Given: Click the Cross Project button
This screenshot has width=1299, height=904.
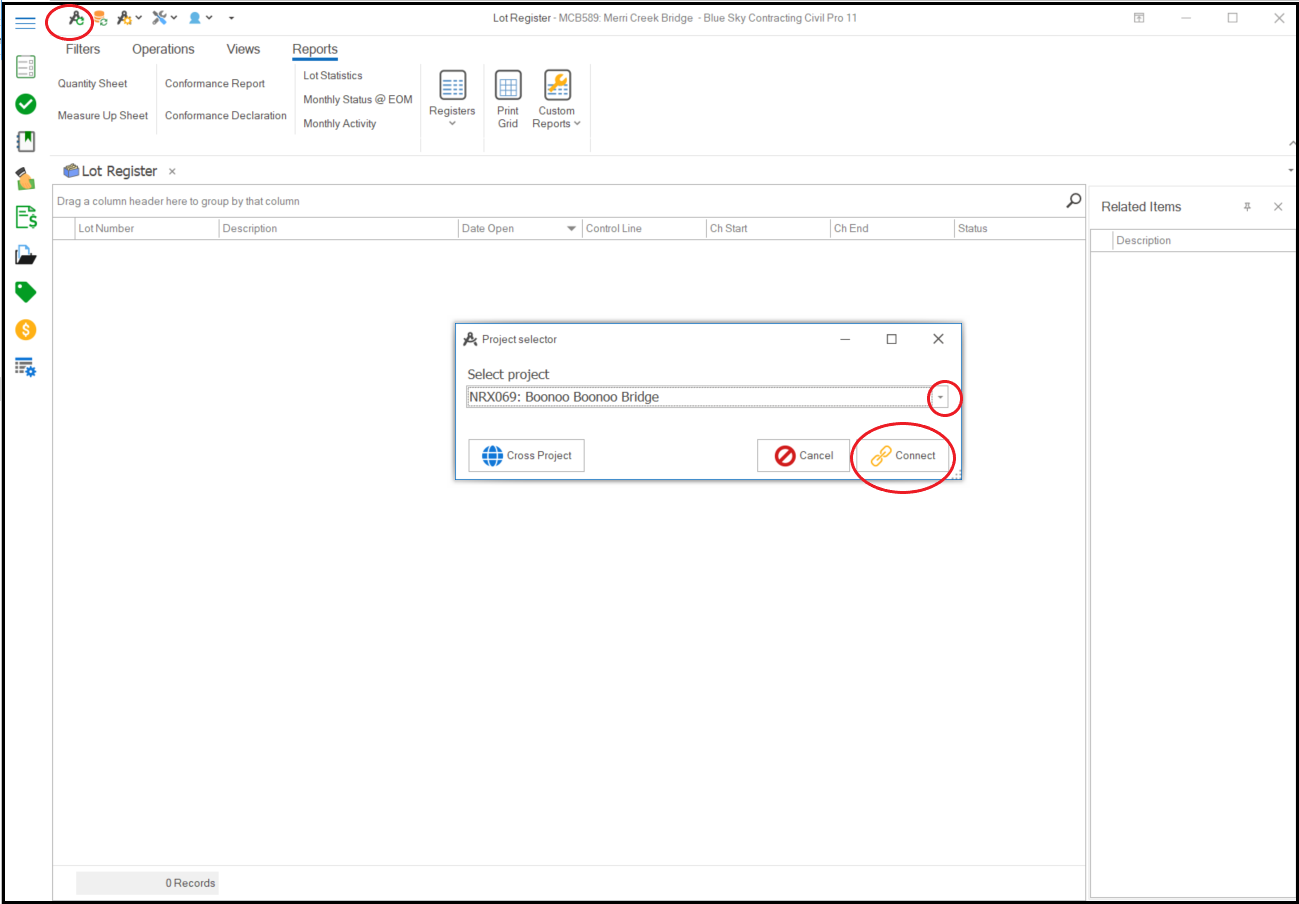Looking at the screenshot, I should pos(526,456).
